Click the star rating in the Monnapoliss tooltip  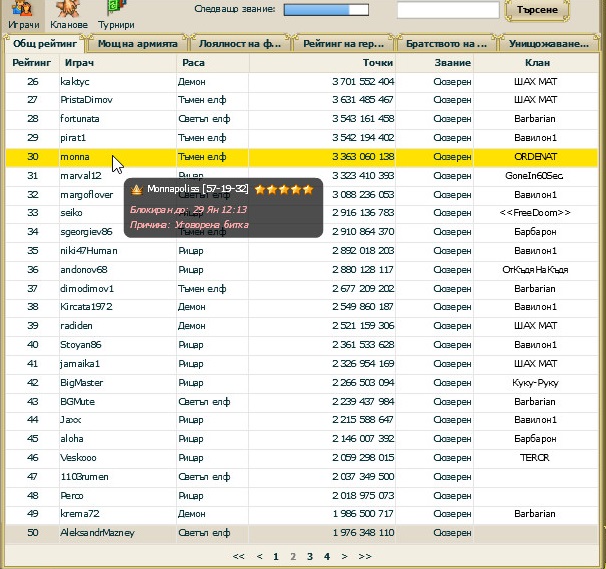tap(284, 188)
